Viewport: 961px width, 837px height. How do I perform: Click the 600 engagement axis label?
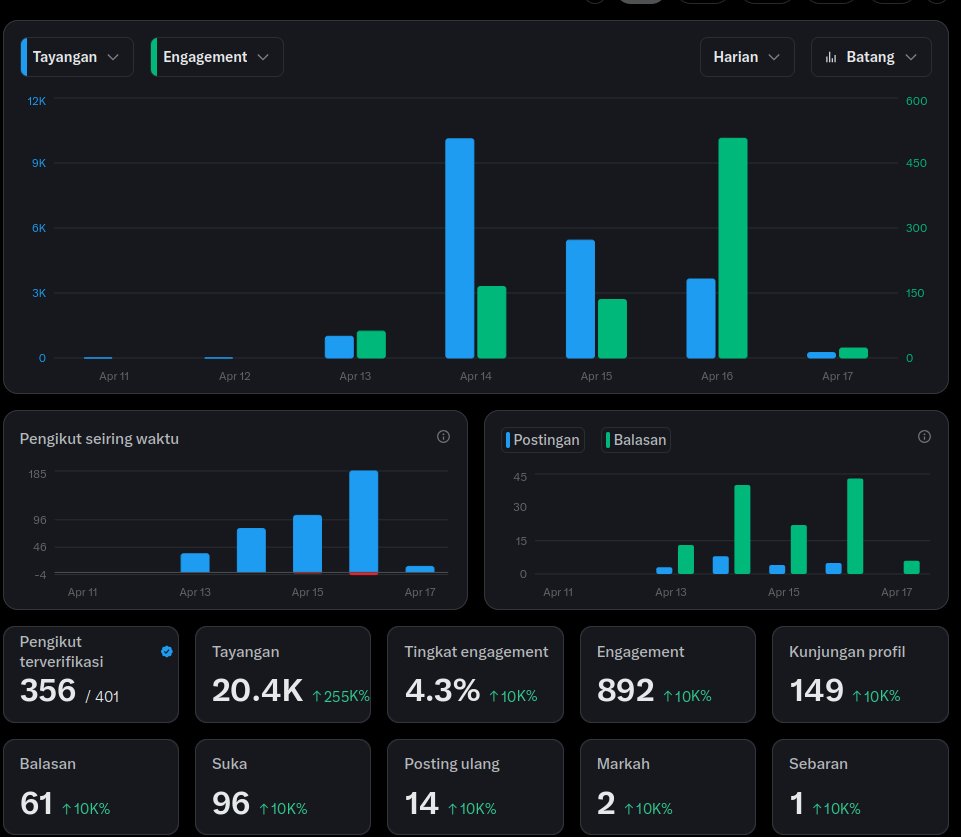click(916, 101)
